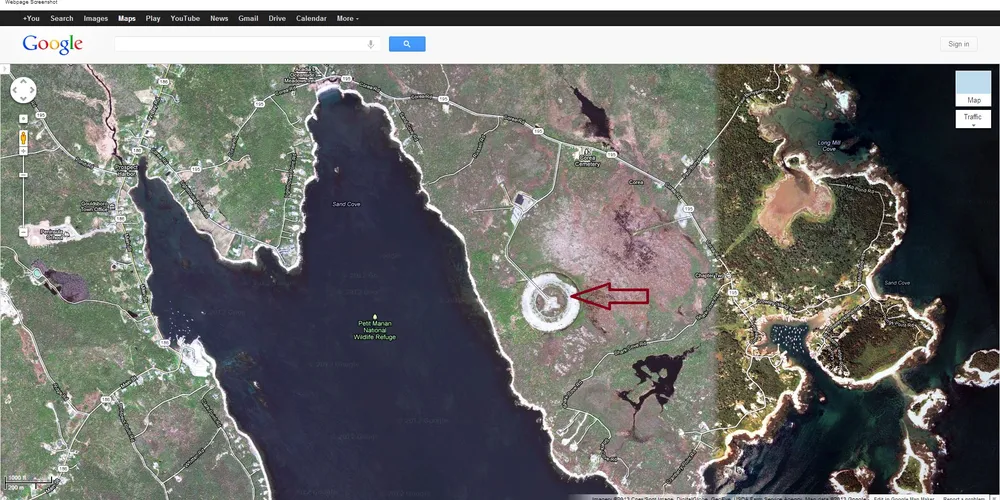Screen dimensions: 1000x500
Task: Click the map scale bar
Action: (27, 481)
